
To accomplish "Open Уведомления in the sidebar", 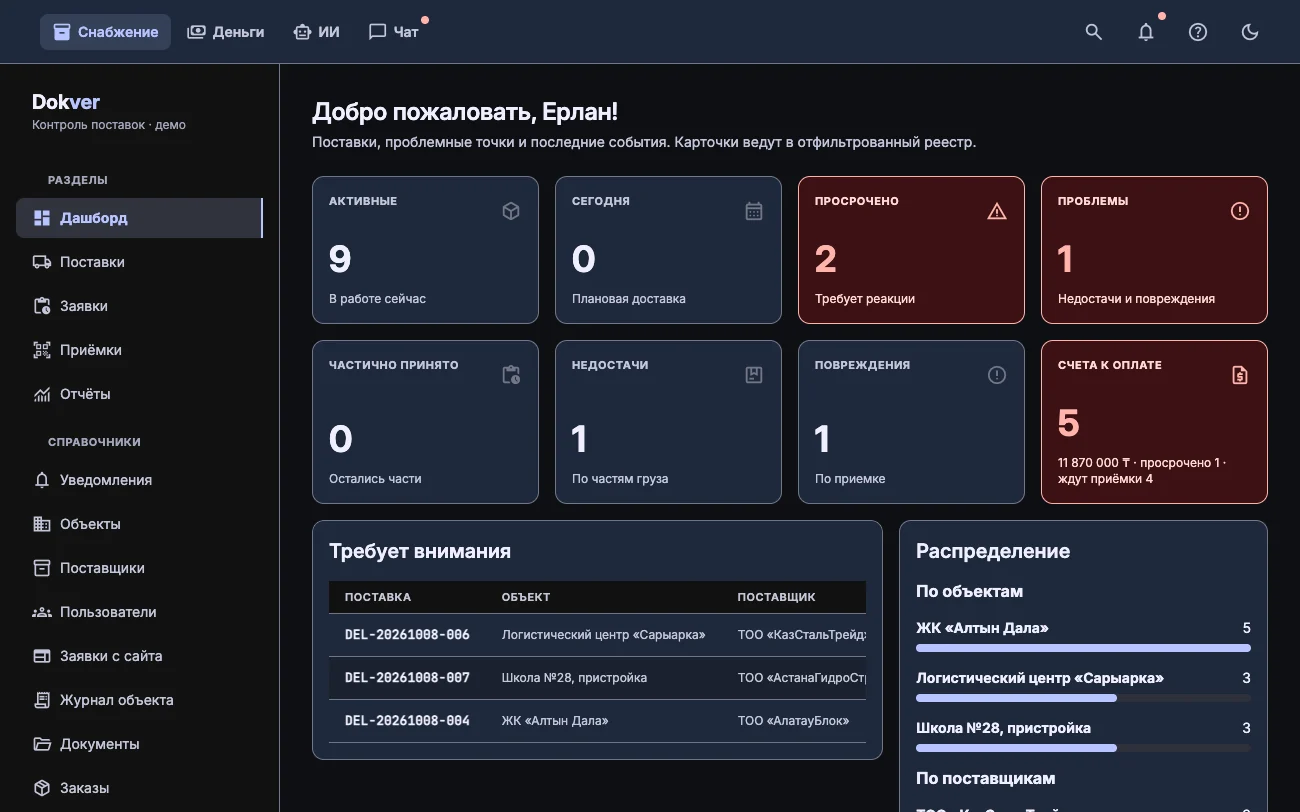I will (139, 480).
